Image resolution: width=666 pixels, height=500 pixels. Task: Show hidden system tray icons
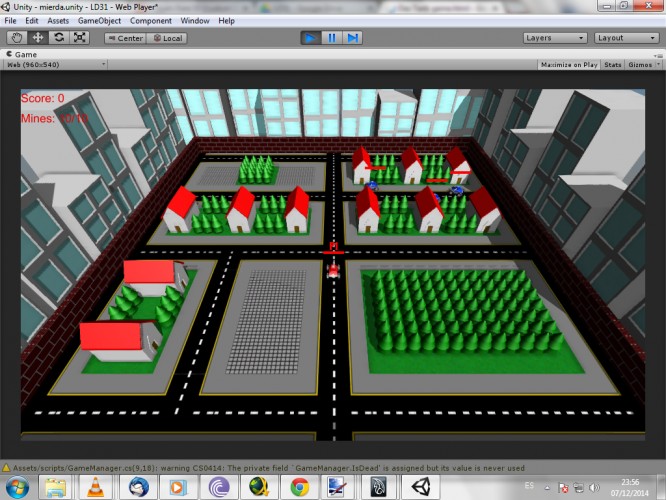547,488
